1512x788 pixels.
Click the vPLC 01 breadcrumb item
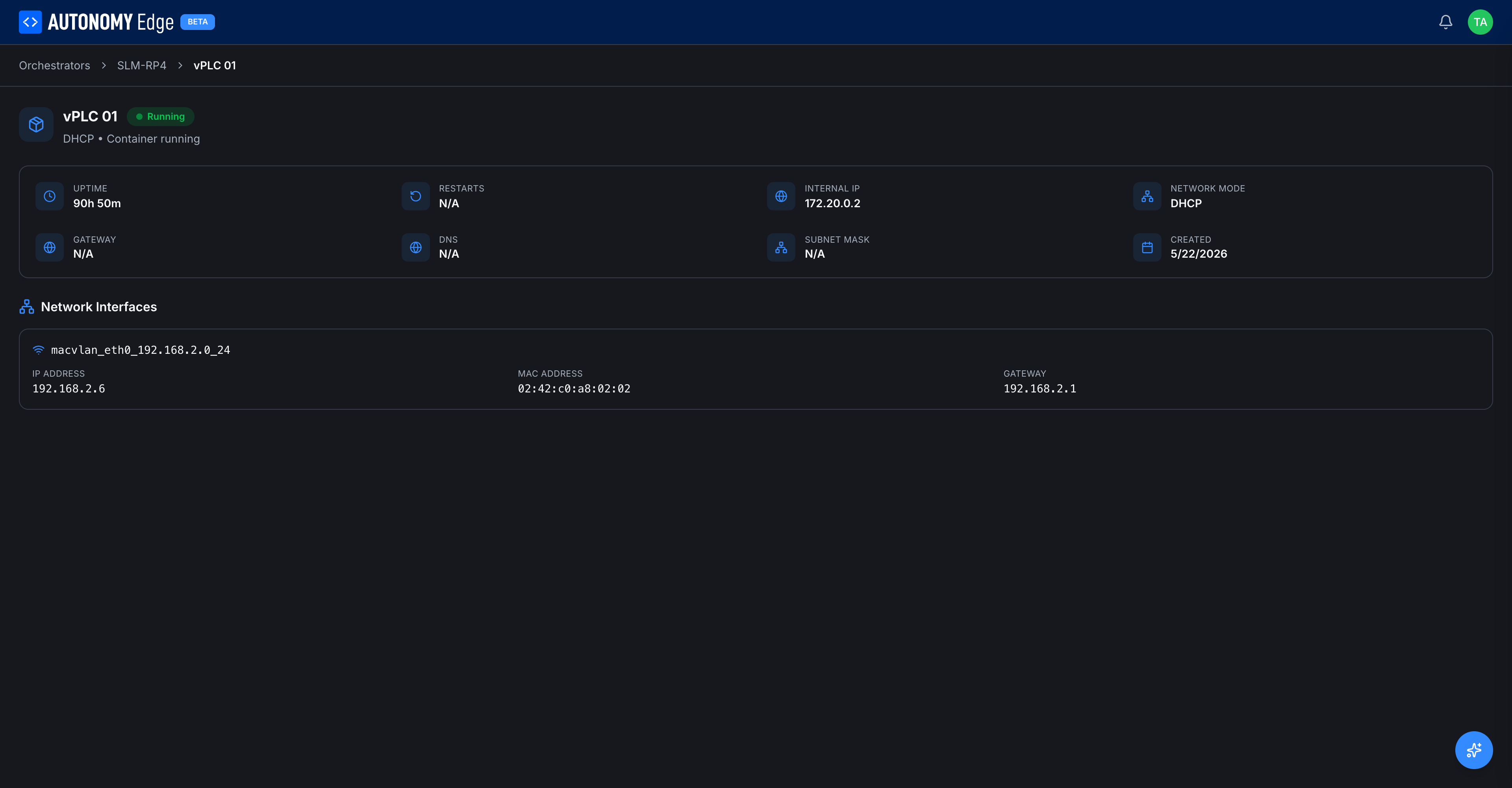coord(215,66)
